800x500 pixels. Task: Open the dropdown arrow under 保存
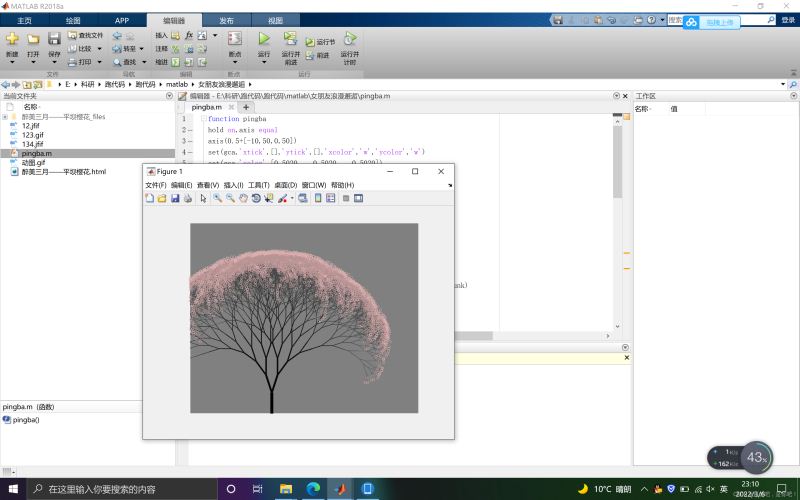point(54,62)
